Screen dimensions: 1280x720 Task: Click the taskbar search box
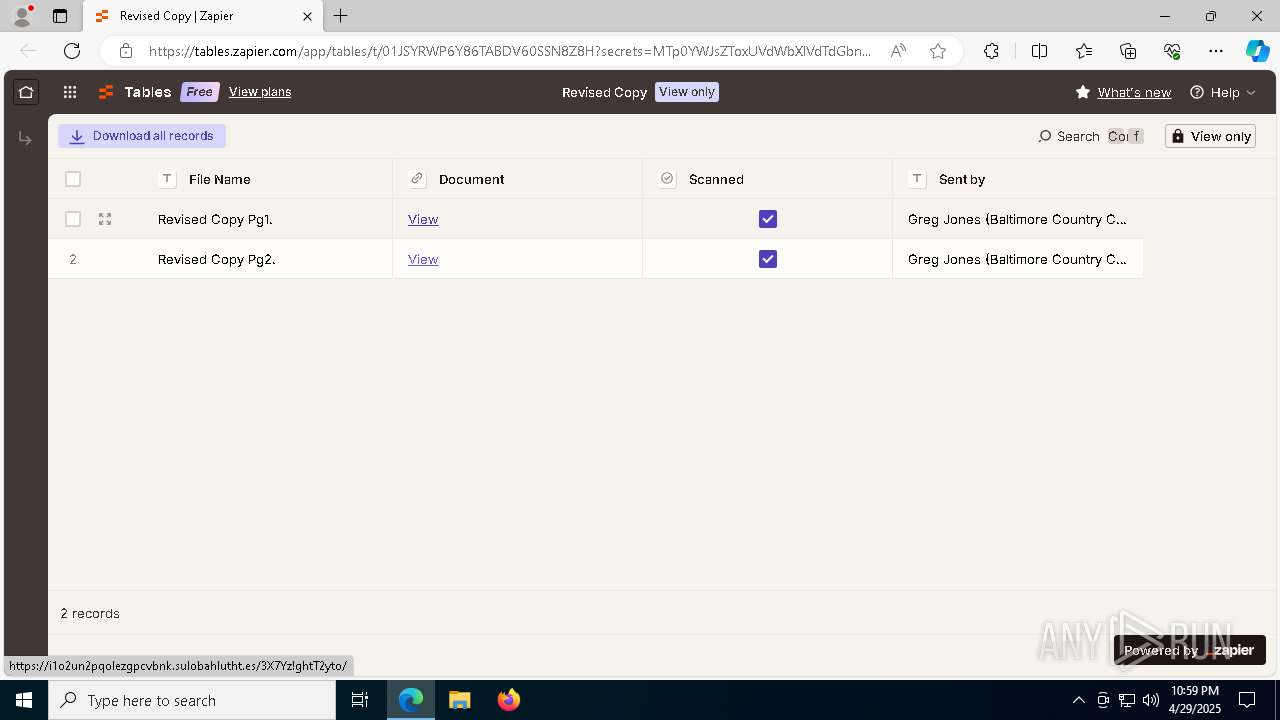pyautogui.click(x=192, y=700)
